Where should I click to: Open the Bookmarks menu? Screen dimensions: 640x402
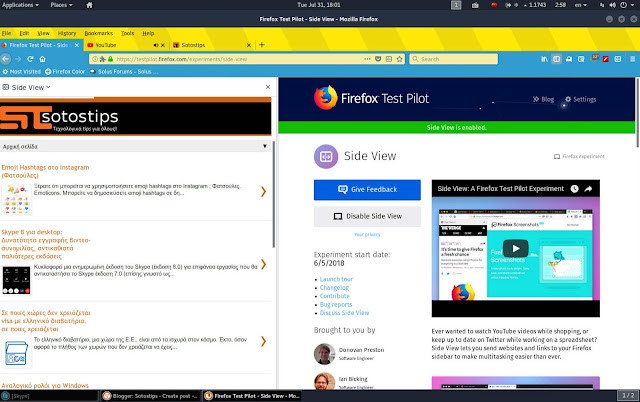(98, 33)
